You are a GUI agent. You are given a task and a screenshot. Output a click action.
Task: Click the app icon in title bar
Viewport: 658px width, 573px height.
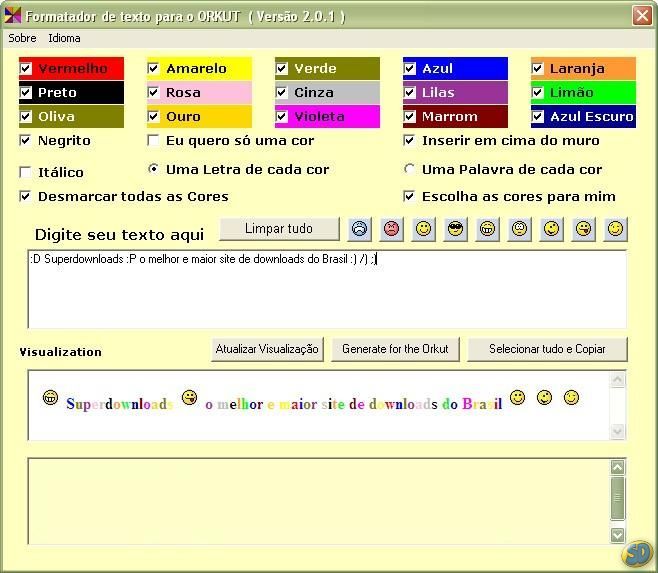[12, 16]
